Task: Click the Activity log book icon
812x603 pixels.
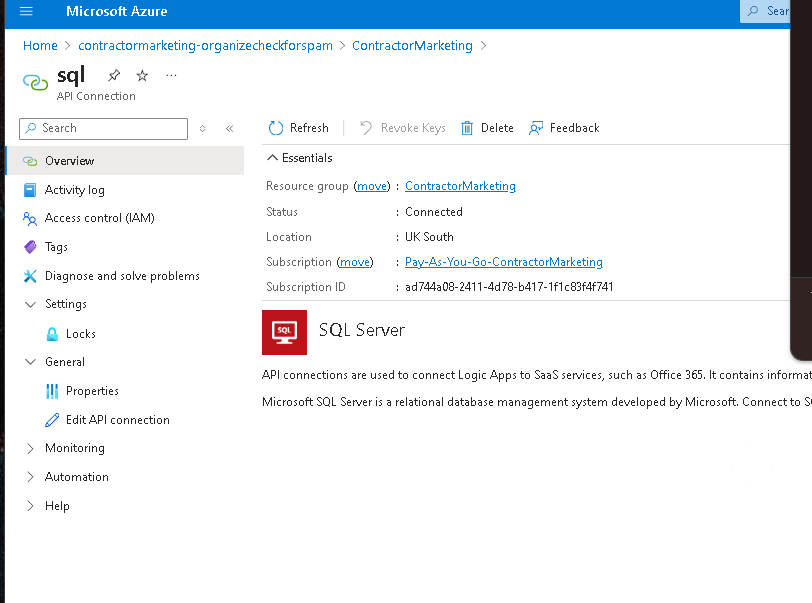Action: point(30,190)
